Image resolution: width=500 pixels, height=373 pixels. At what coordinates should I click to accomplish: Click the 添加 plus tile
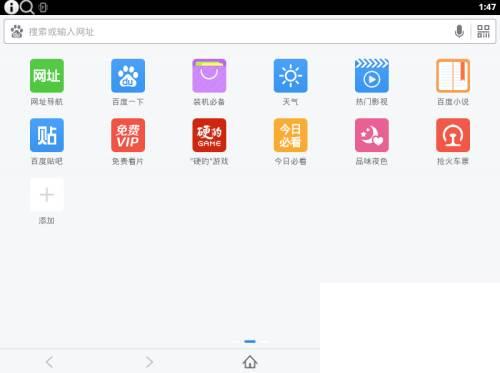click(47, 195)
